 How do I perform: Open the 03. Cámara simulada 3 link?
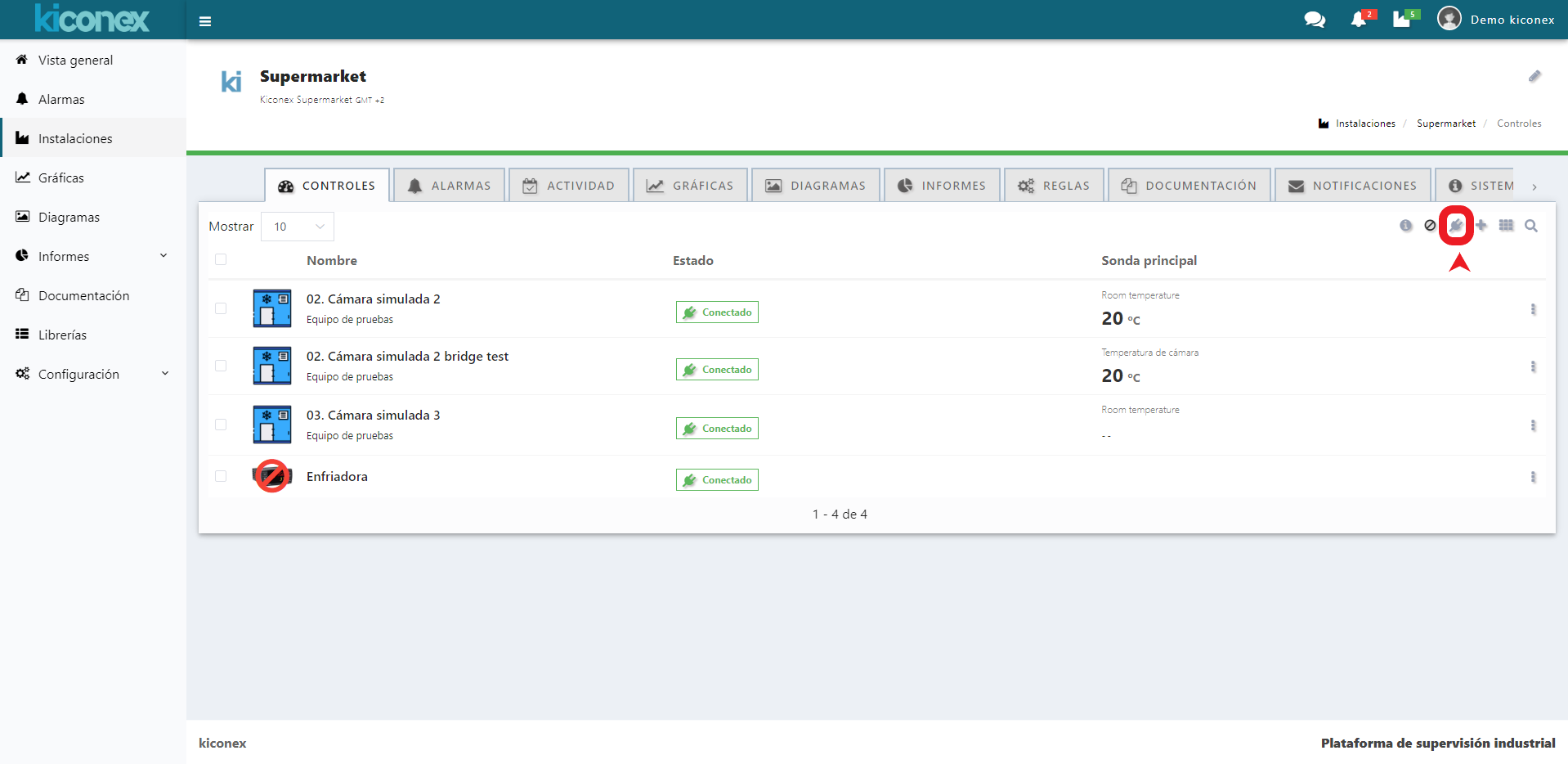point(373,416)
